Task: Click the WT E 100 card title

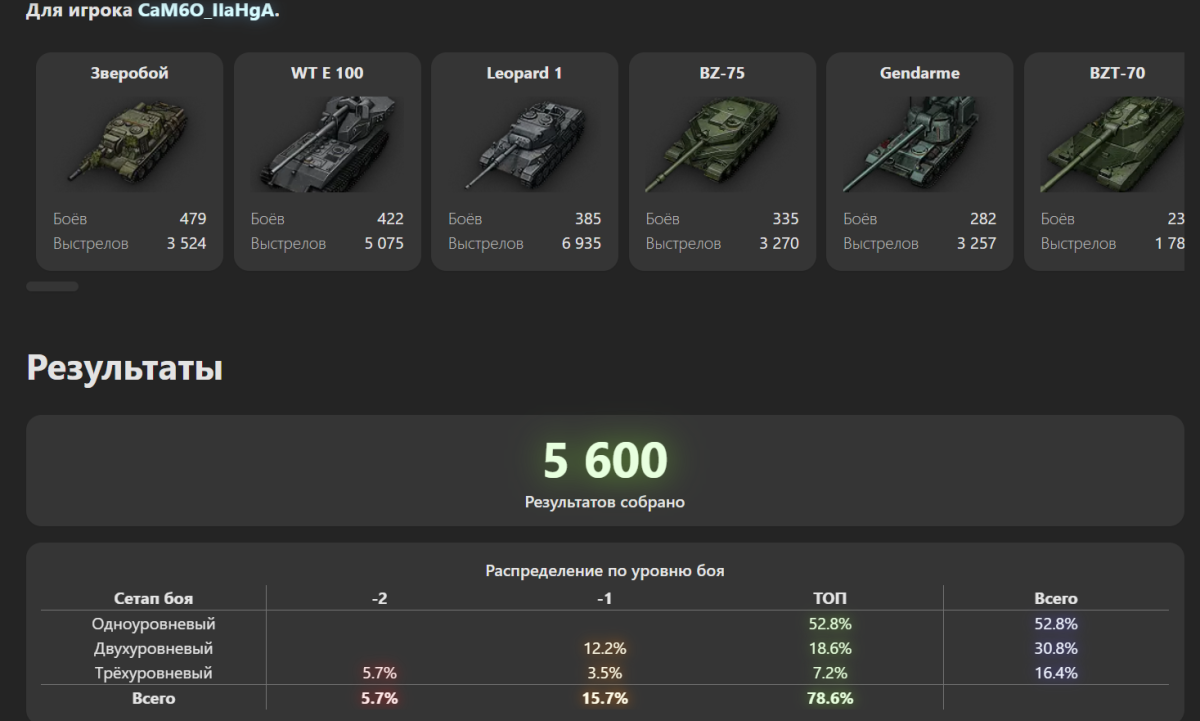Action: click(327, 73)
